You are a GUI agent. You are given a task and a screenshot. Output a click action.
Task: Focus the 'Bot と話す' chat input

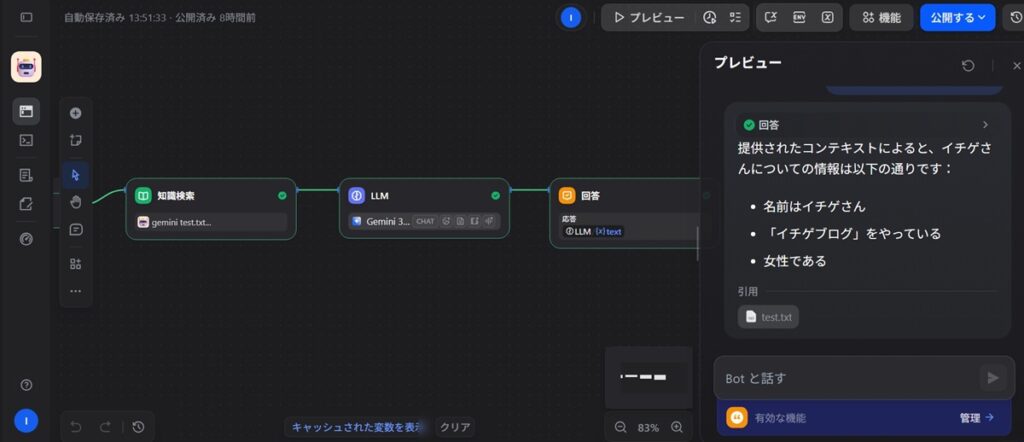[x=849, y=378]
